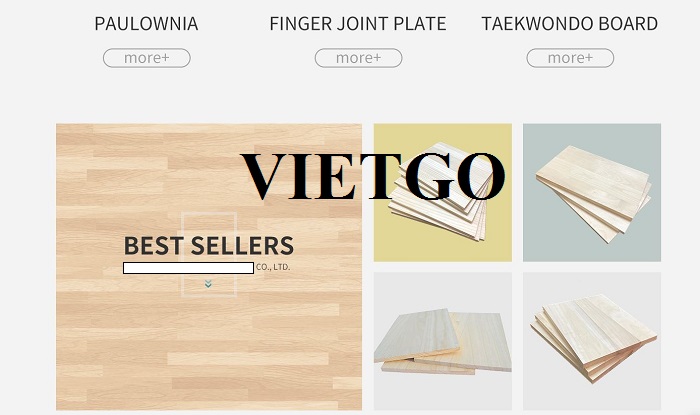Open more+ under FINGER JOINT PLATE

358,58
